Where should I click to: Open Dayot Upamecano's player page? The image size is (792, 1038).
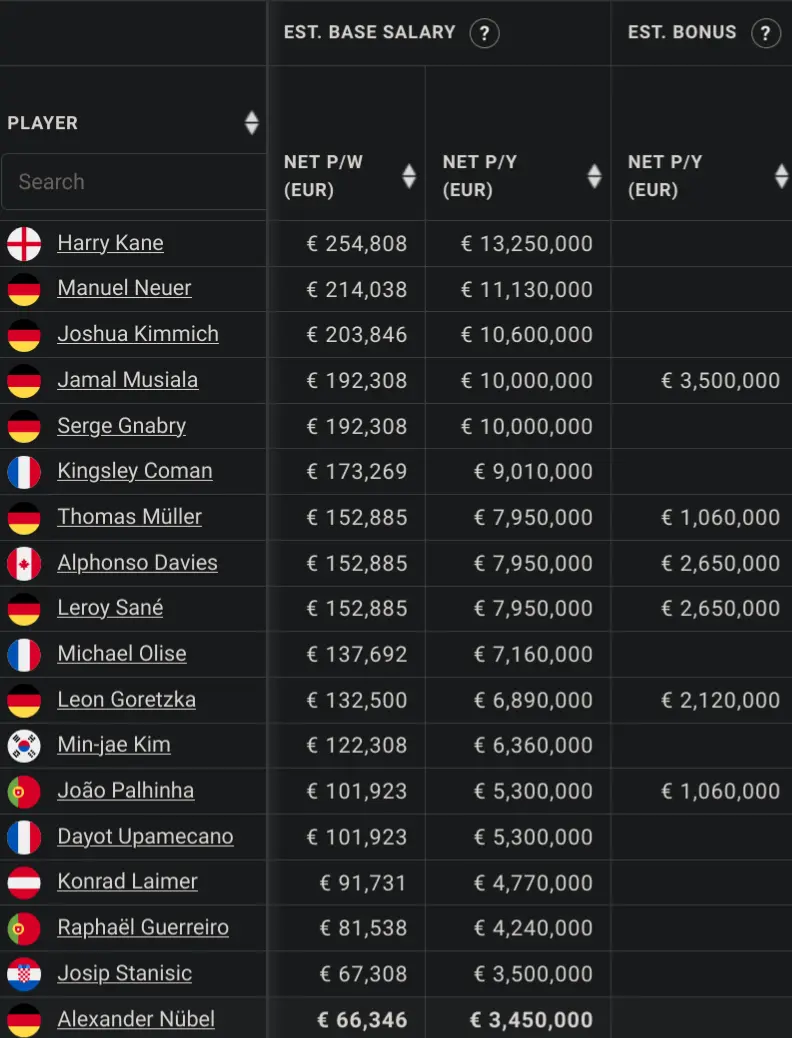click(145, 836)
